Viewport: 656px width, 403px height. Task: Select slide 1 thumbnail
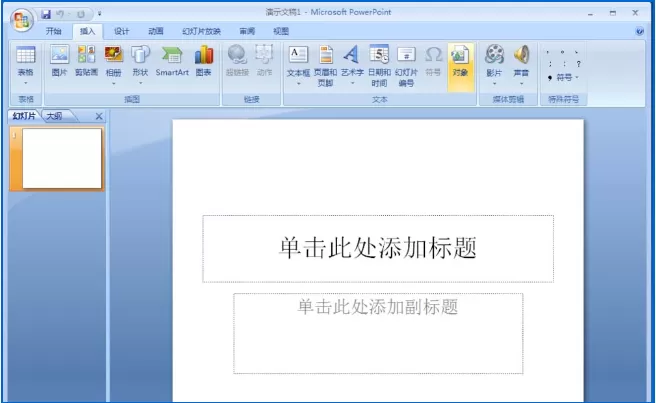(x=62, y=158)
